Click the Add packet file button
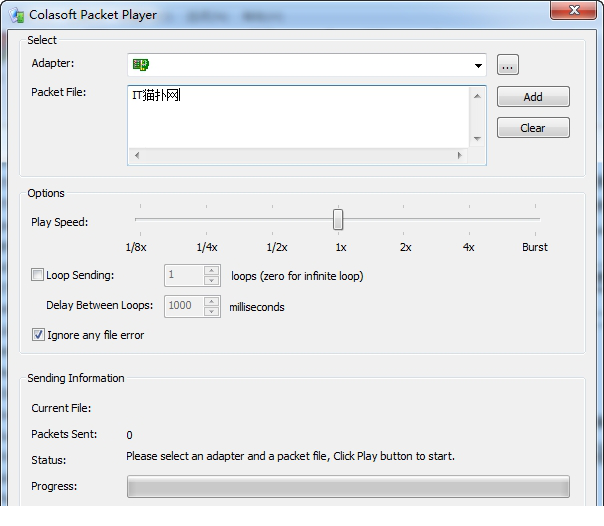 pos(533,97)
